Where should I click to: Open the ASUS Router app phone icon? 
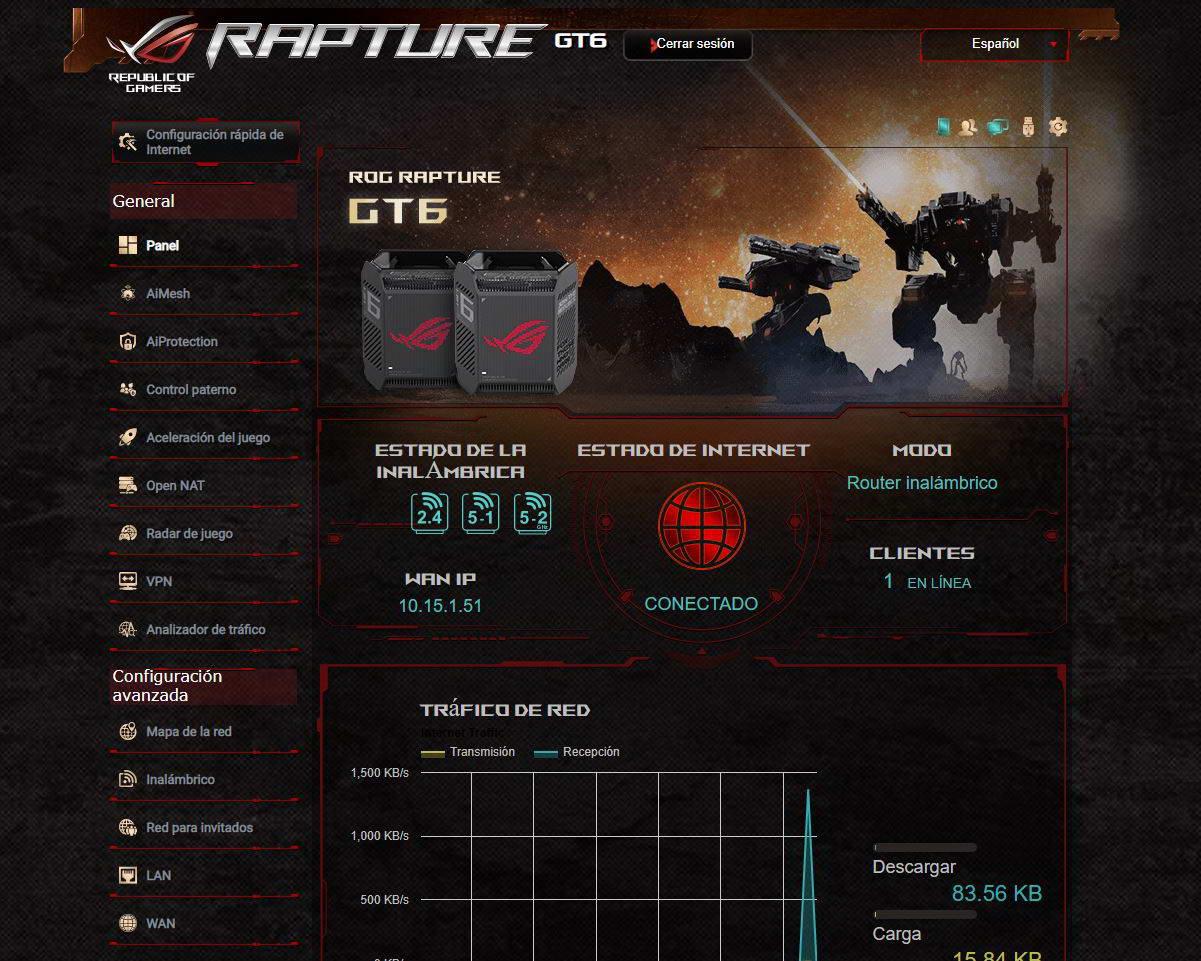point(942,126)
